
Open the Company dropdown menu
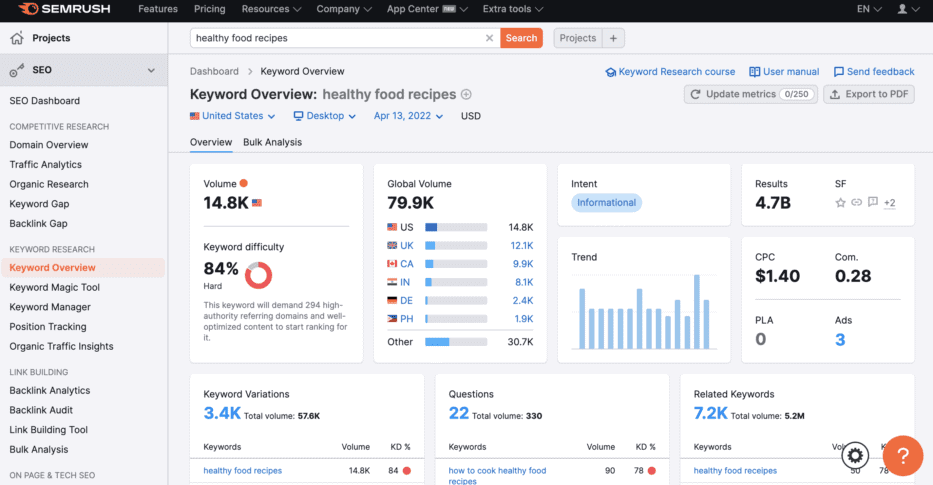344,9
